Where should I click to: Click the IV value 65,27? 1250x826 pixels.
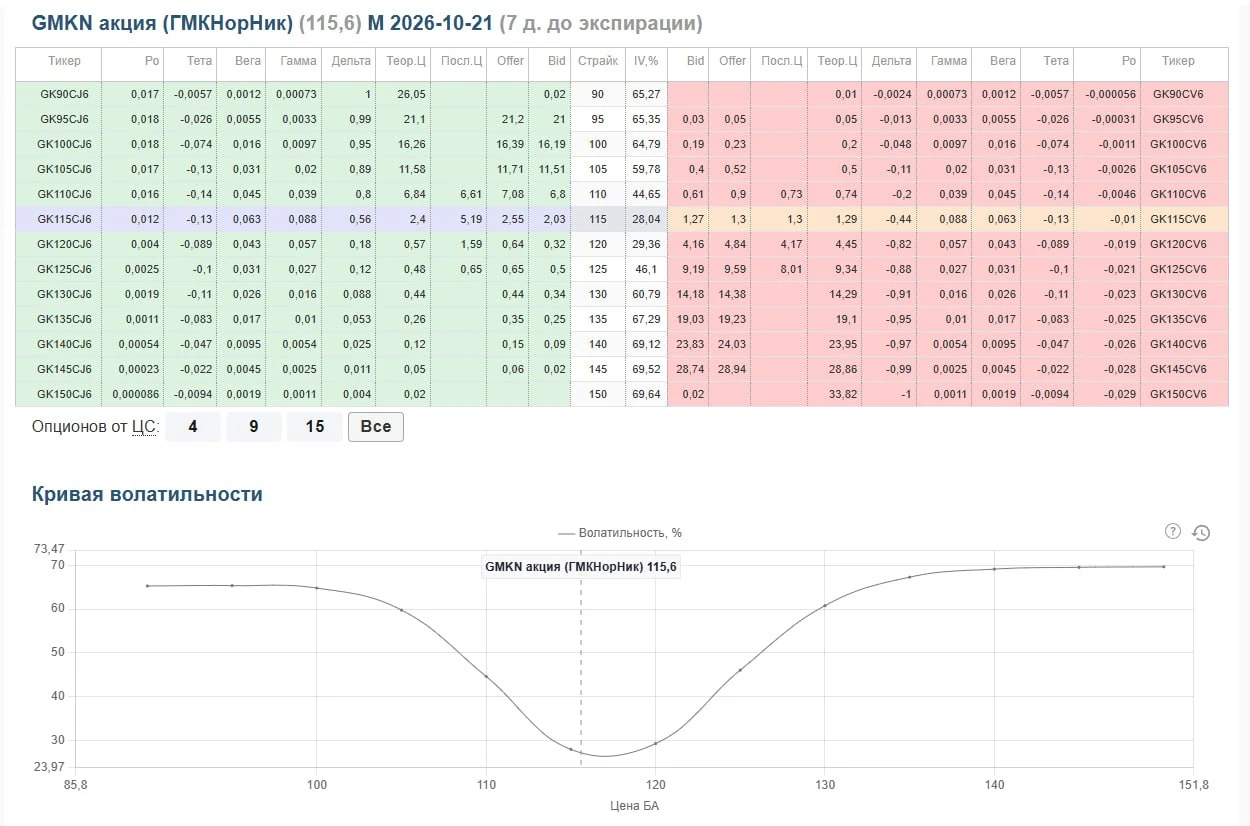coord(646,94)
